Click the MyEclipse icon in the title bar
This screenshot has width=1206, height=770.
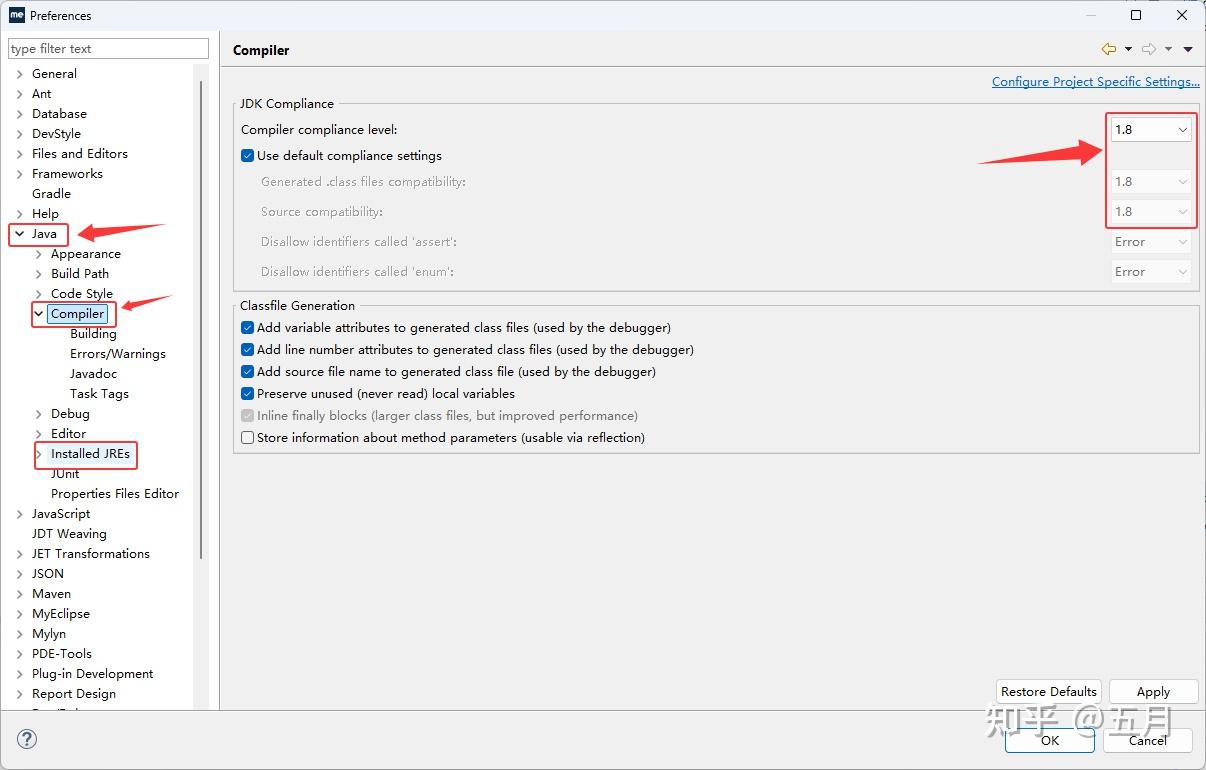pos(16,15)
